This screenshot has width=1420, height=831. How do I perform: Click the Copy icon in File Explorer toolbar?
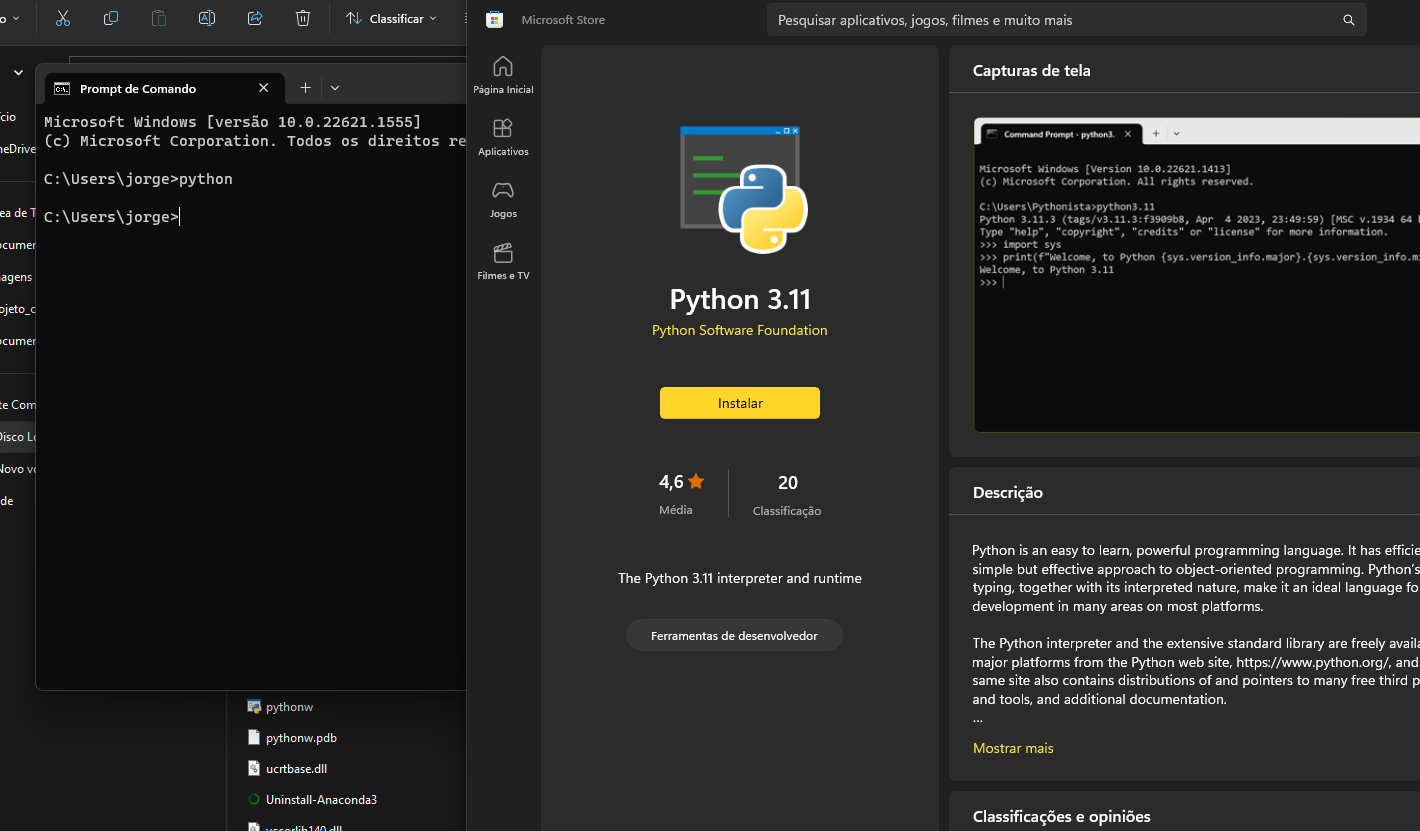coord(111,18)
